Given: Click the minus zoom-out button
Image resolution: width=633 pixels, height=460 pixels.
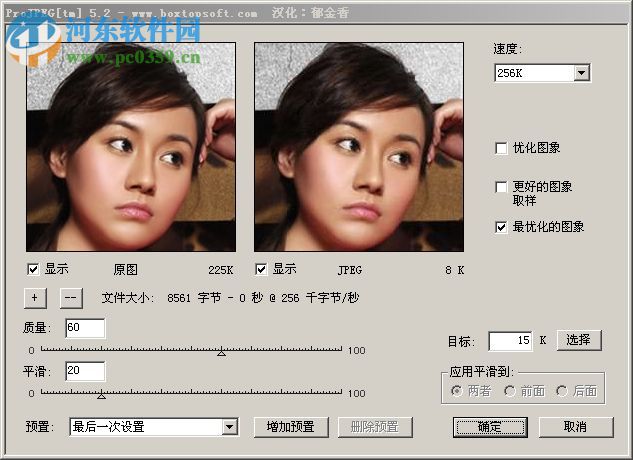Looking at the screenshot, I should point(71,298).
